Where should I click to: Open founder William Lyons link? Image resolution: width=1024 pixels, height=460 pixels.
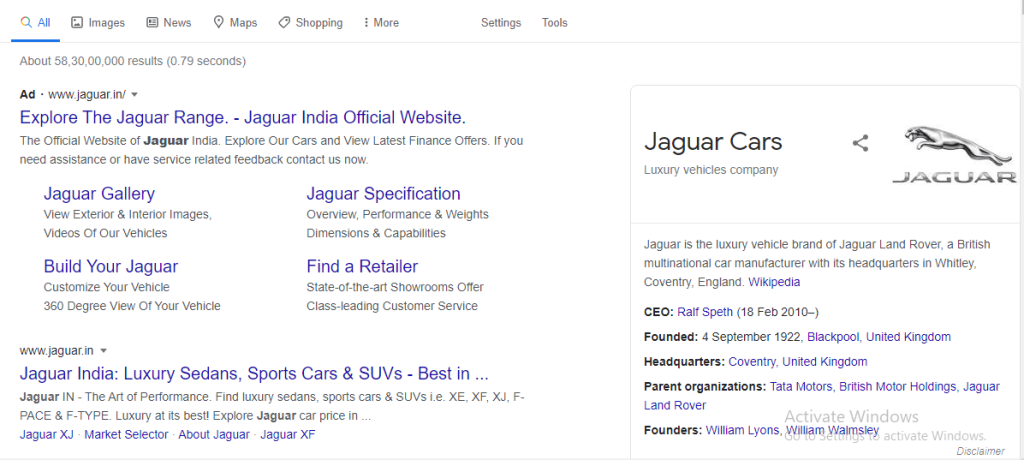tap(742, 431)
